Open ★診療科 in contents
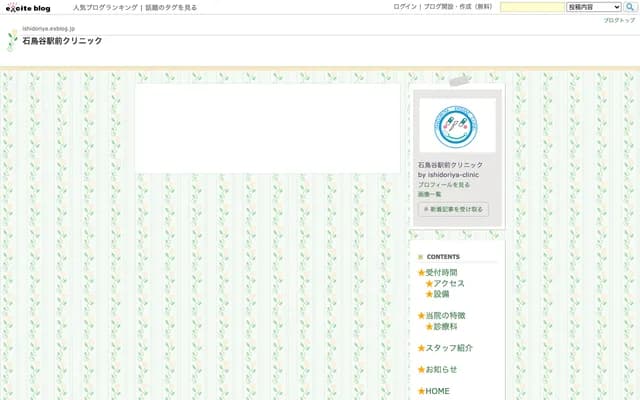This screenshot has height=400, width=640. (441, 327)
